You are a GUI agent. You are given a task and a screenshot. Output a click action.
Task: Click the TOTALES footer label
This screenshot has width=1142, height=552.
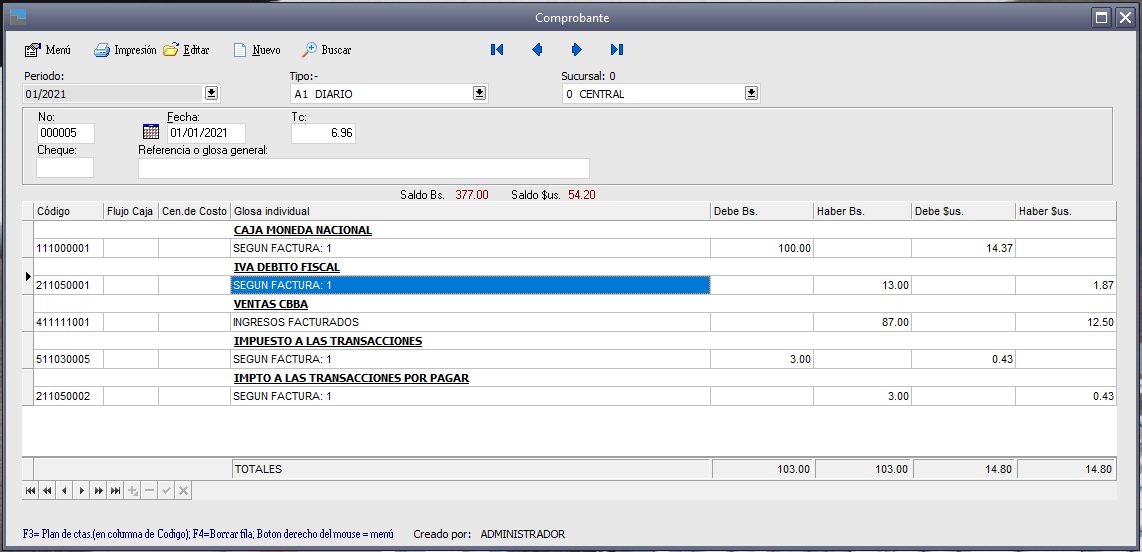pos(257,470)
